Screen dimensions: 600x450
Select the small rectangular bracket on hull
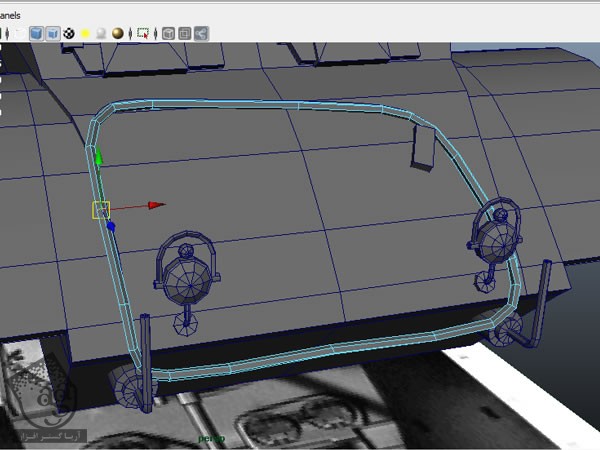click(424, 148)
